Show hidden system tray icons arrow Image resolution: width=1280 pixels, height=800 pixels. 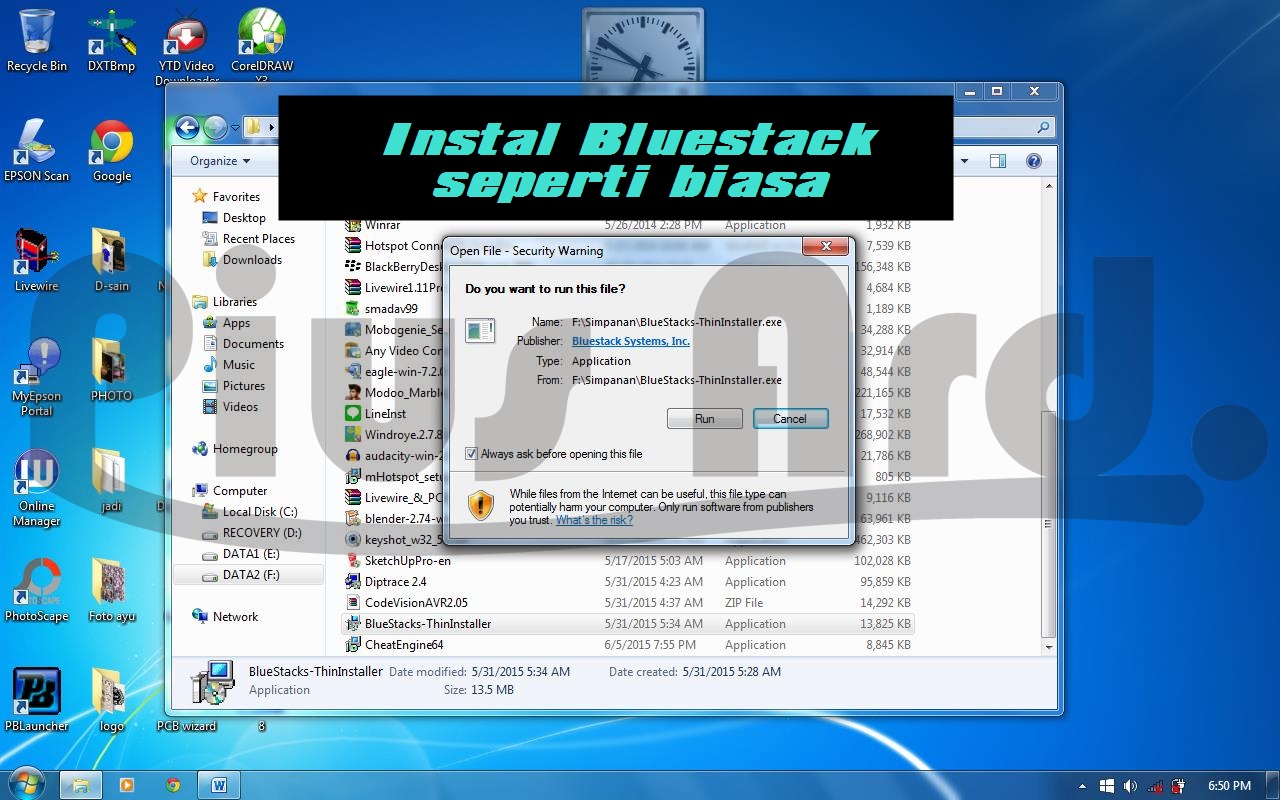click(x=1083, y=786)
